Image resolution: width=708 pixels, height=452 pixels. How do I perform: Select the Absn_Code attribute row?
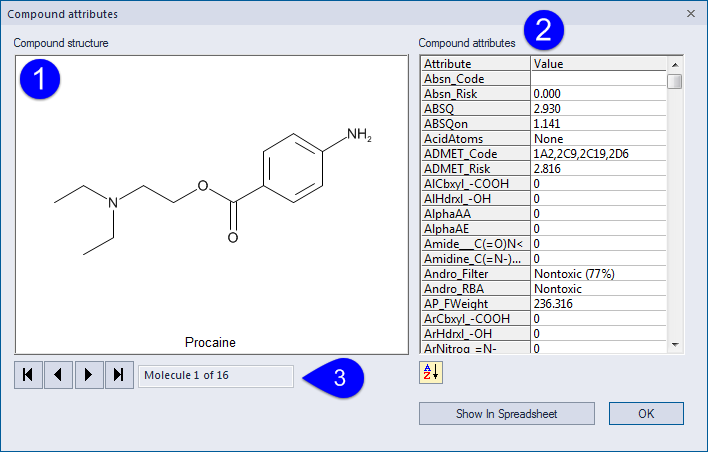[x=544, y=79]
